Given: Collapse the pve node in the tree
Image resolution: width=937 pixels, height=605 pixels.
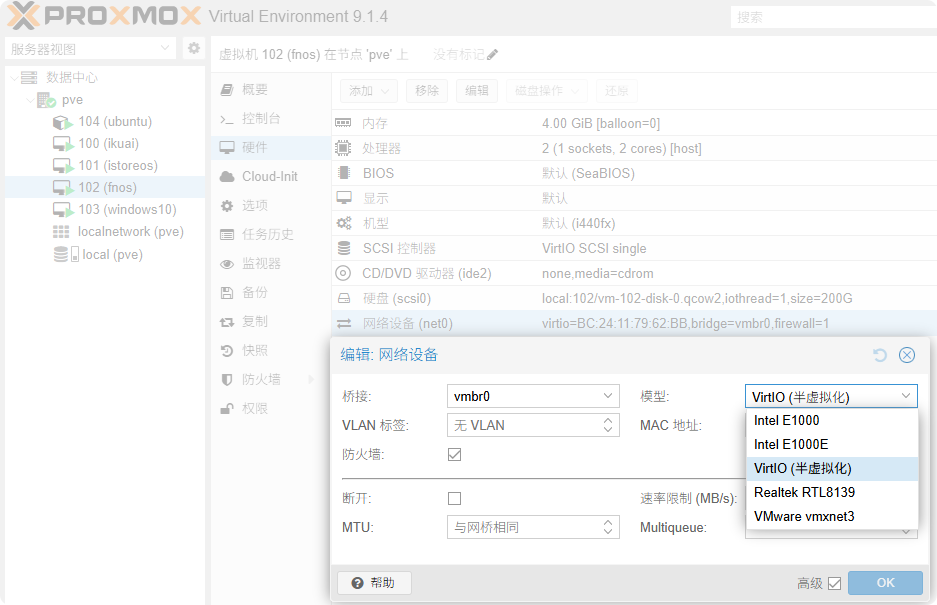Looking at the screenshot, I should (x=28, y=99).
